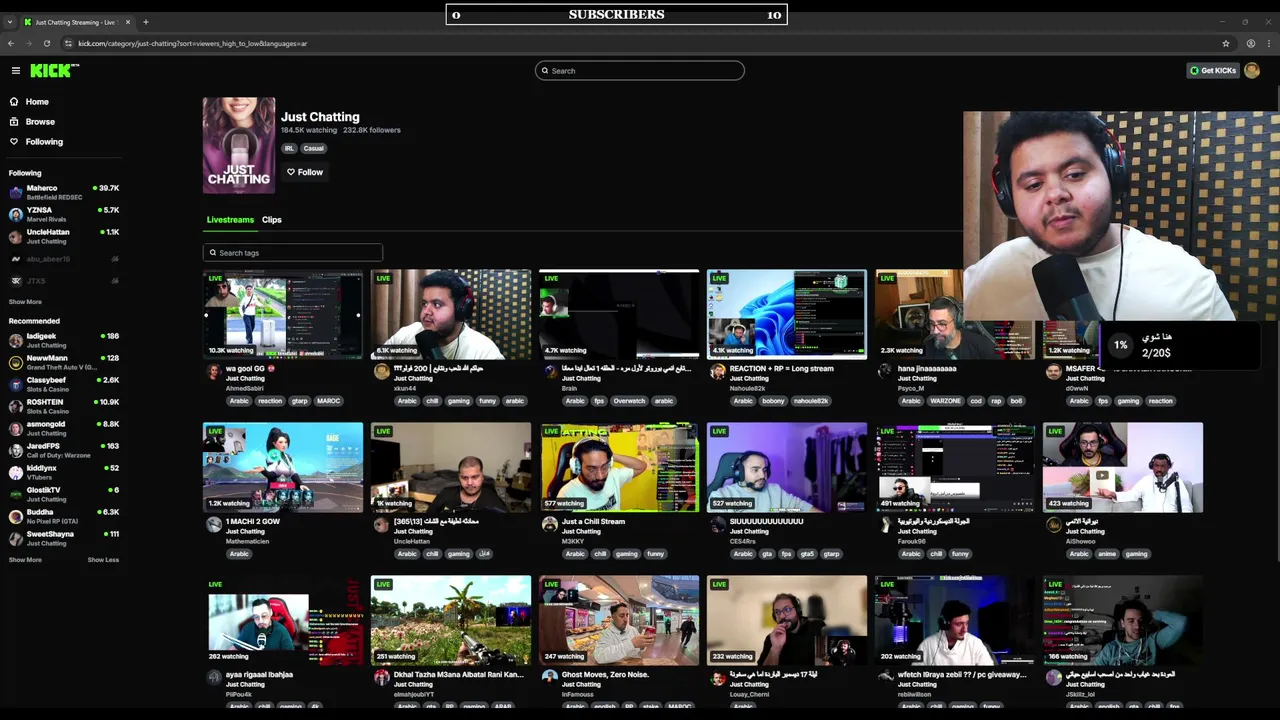Focus the kick.com URL address bar
The height and width of the screenshot is (720, 1280).
640,43
